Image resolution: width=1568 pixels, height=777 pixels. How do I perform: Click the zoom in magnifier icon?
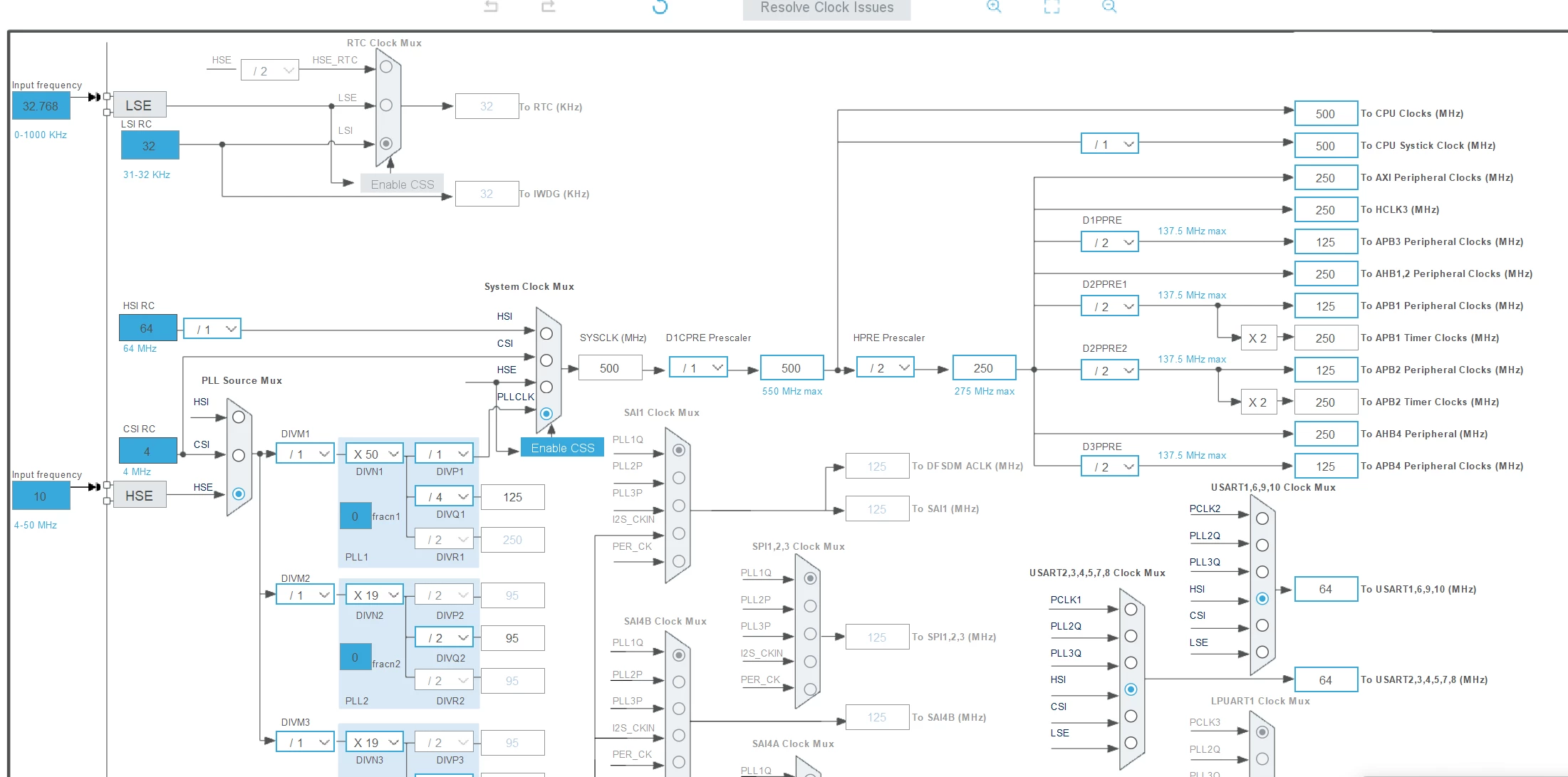(x=994, y=6)
